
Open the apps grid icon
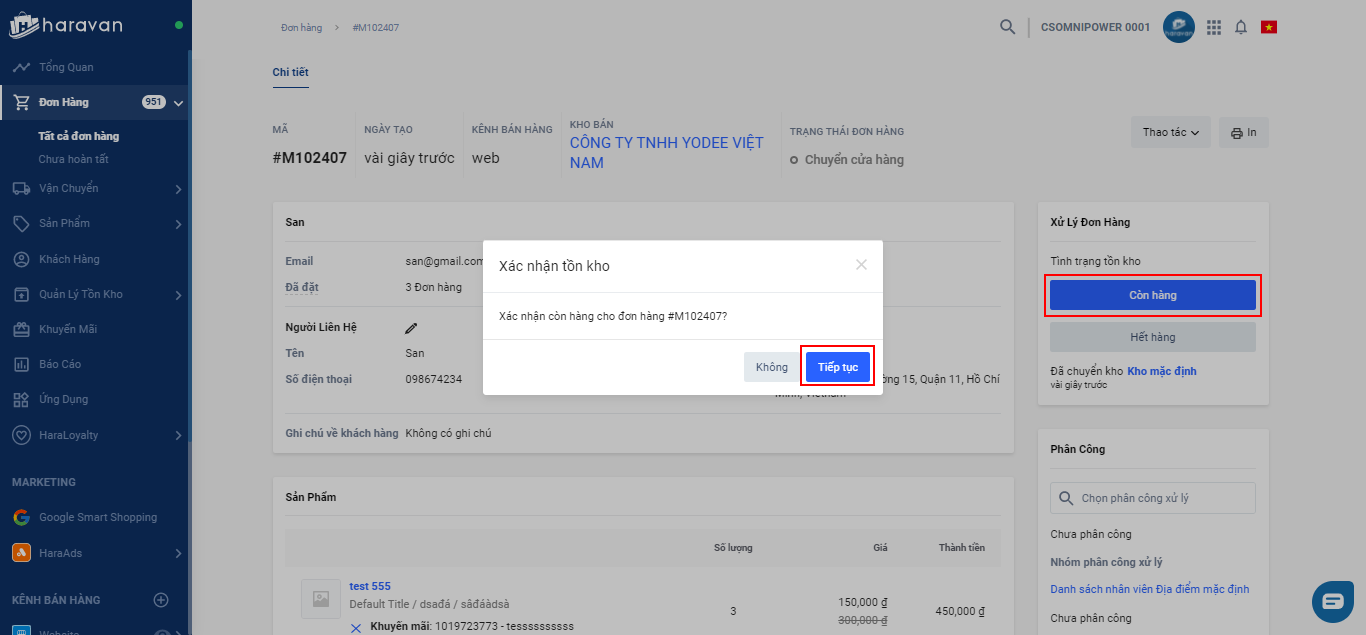coord(1214,27)
